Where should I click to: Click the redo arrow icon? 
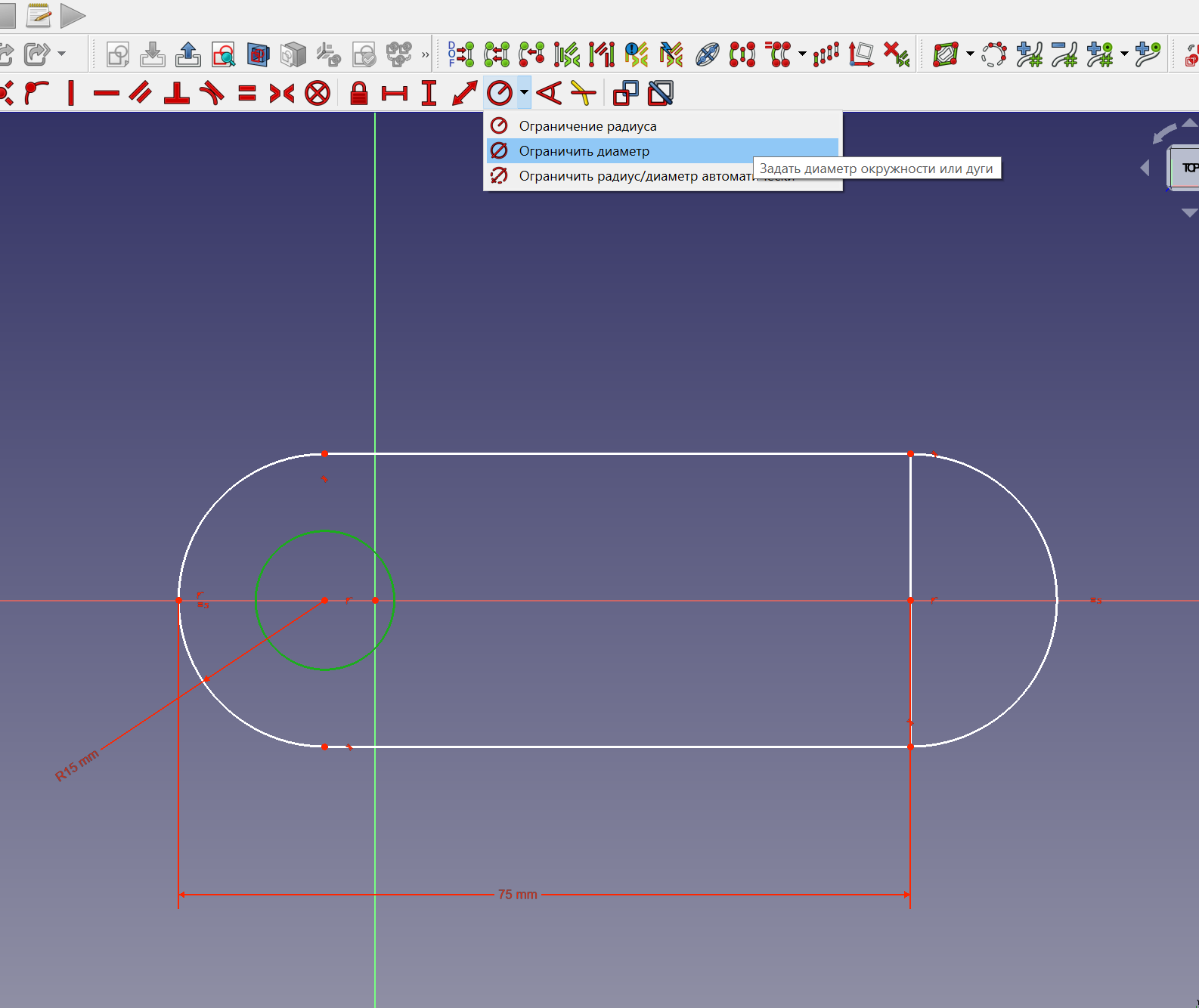[36, 54]
